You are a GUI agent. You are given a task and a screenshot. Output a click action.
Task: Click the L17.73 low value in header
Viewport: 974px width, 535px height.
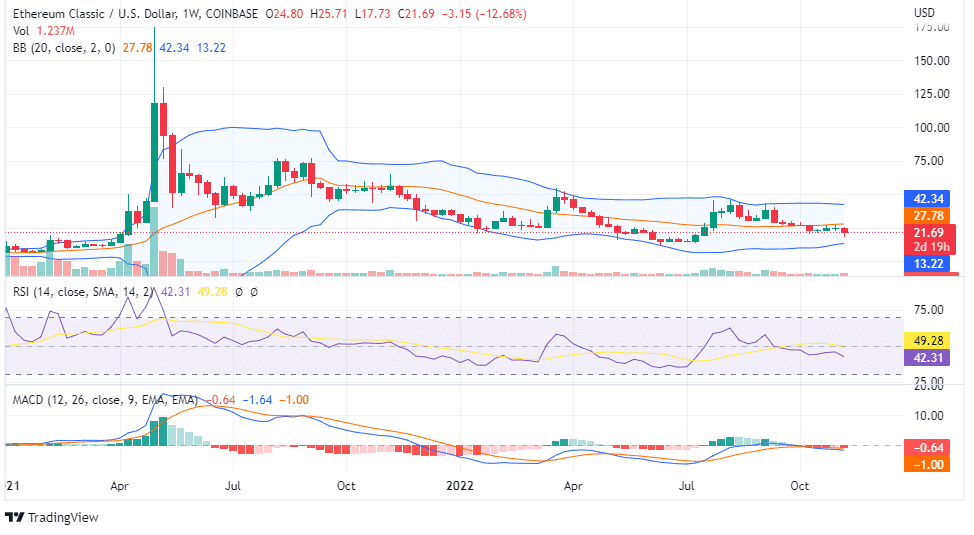pyautogui.click(x=373, y=14)
